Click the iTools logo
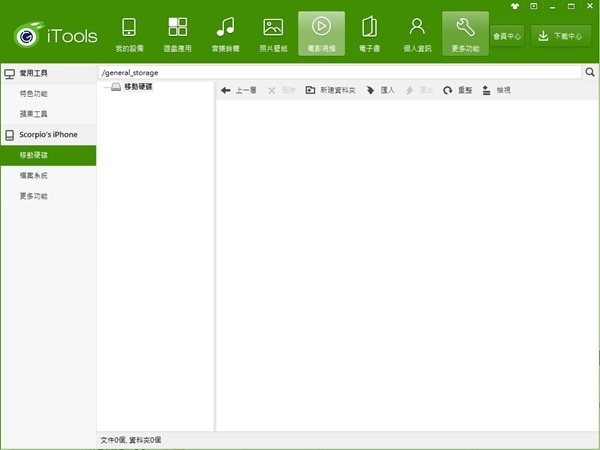 click(x=55, y=36)
